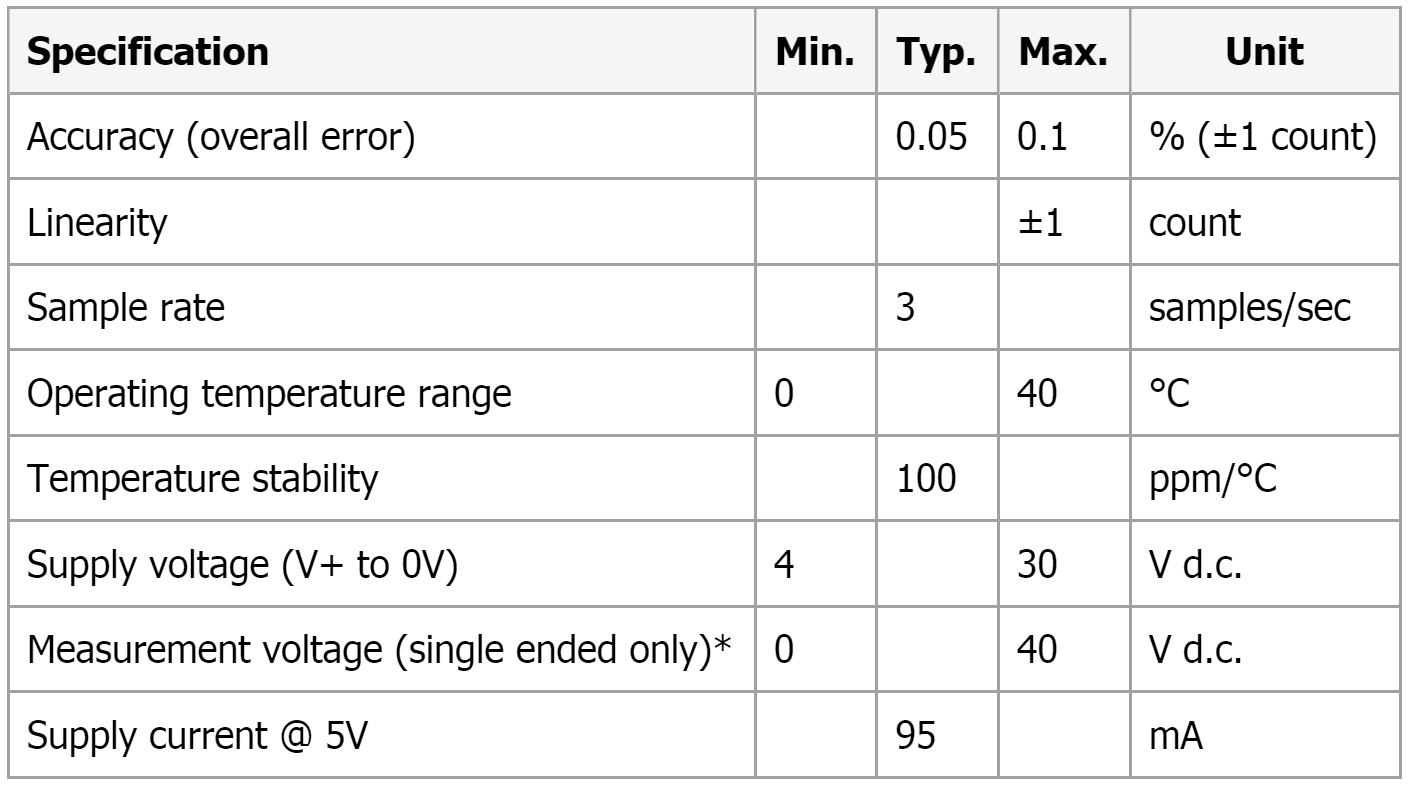
Task: Click the Specification column header
Action: [x=147, y=53]
